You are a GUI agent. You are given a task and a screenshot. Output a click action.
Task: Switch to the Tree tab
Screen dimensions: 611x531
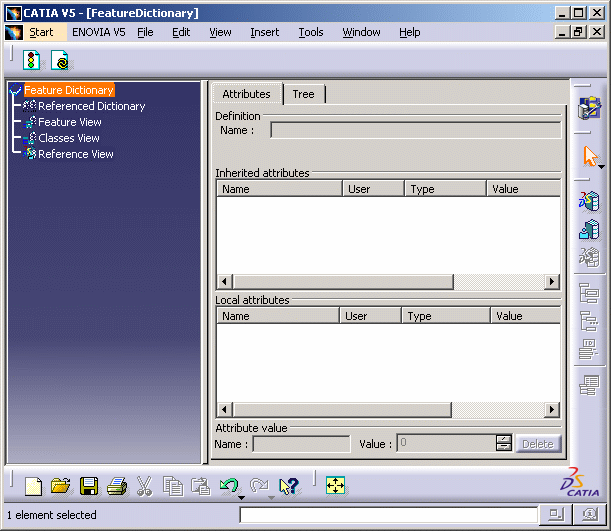[x=304, y=94]
